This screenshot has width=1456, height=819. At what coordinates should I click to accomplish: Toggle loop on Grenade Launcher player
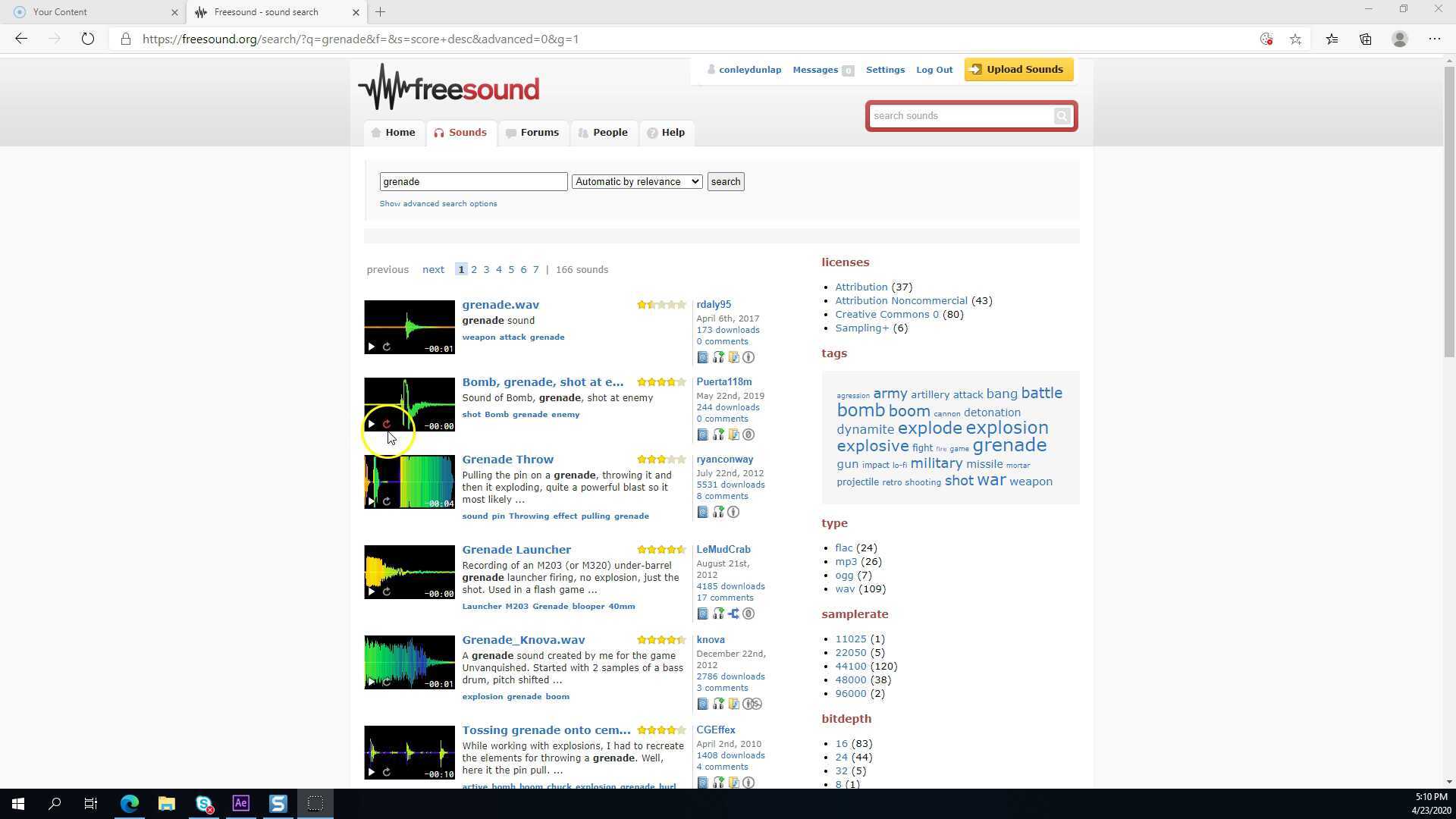click(x=387, y=592)
